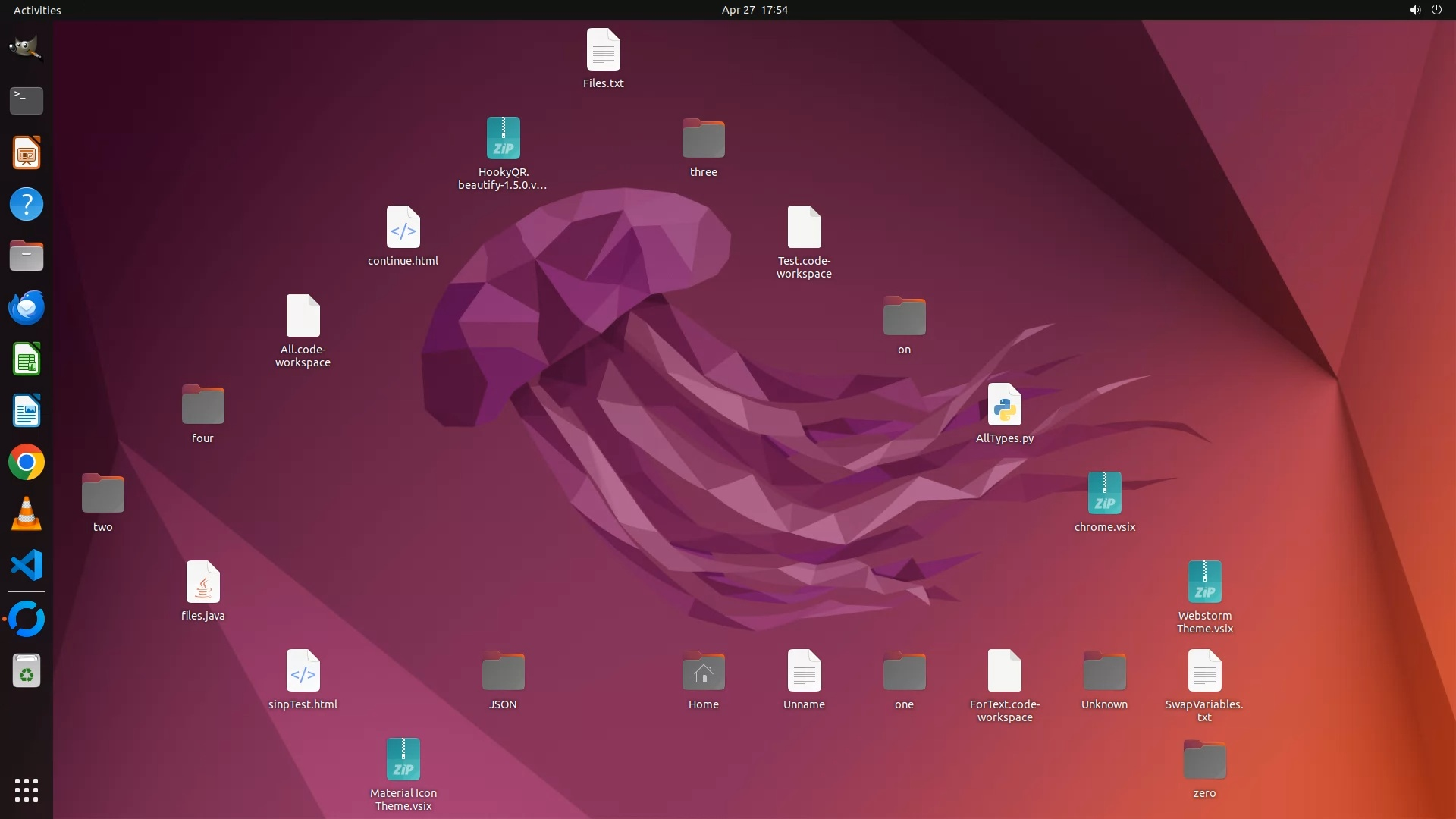Image resolution: width=1456 pixels, height=819 pixels.
Task: Open the Trash in dock
Action: point(26,671)
